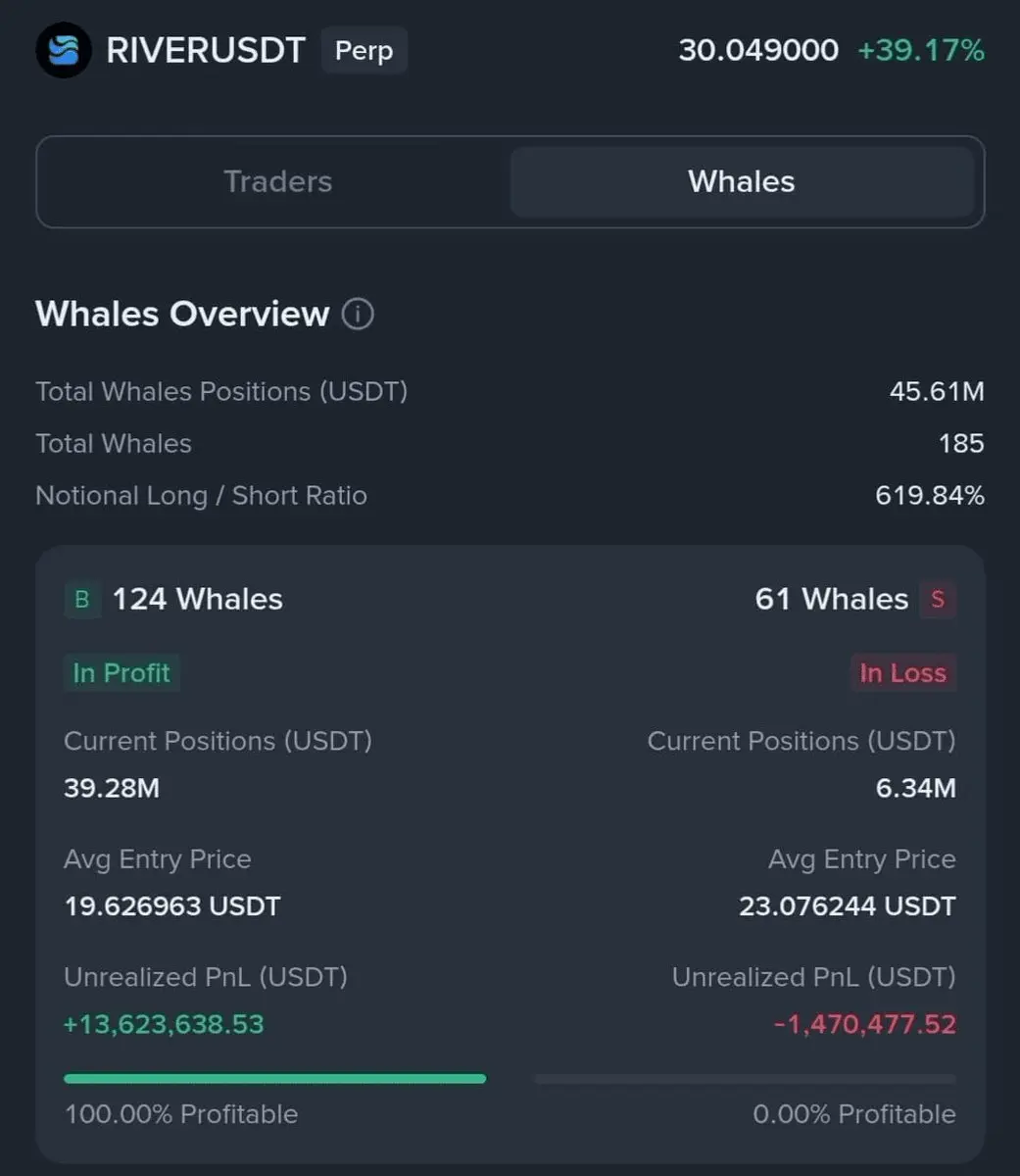The width and height of the screenshot is (1020, 1176).
Task: Click the RIVER coin logo icon
Action: coord(64,50)
